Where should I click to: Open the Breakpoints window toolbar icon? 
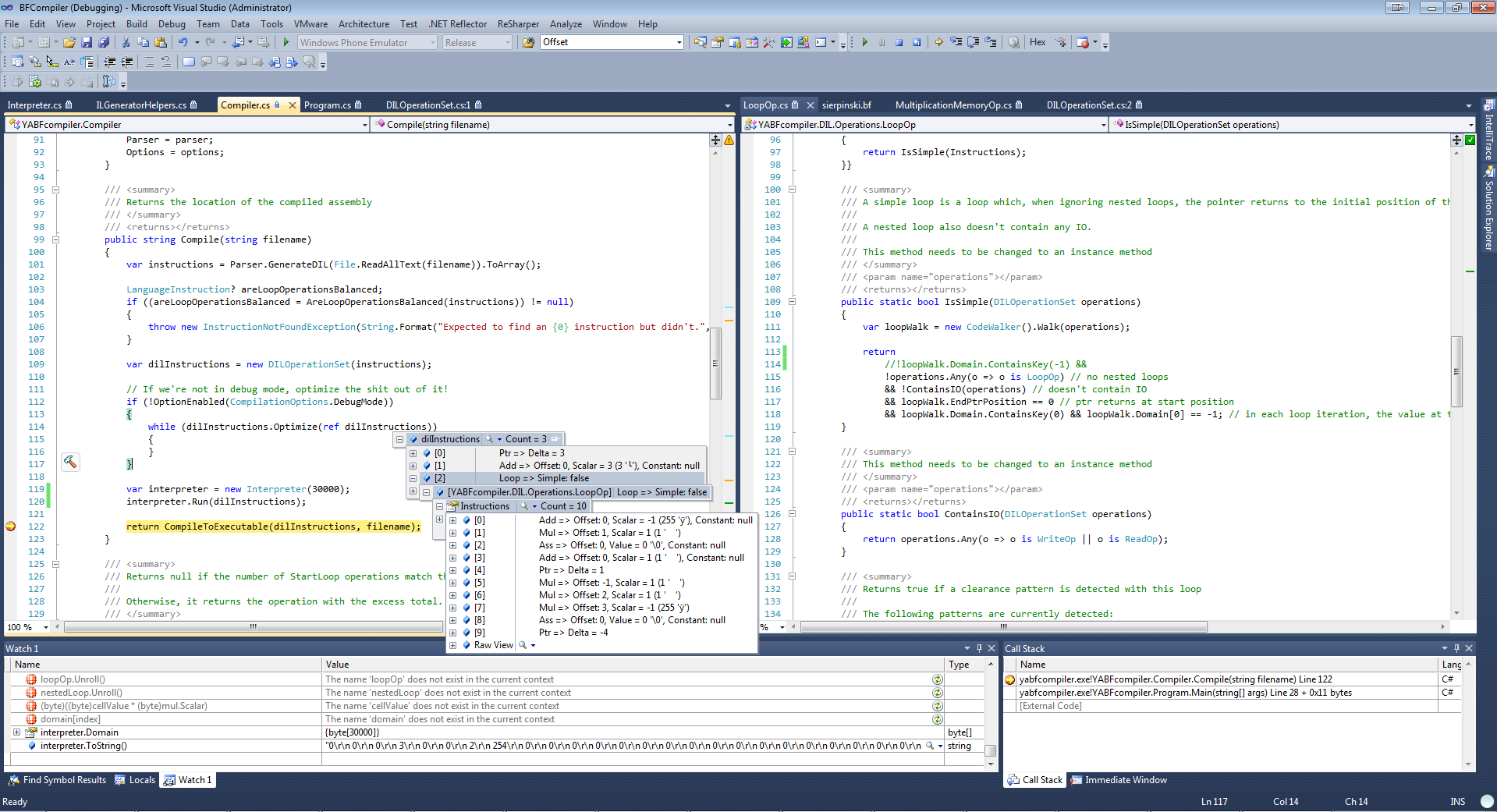click(x=1082, y=42)
